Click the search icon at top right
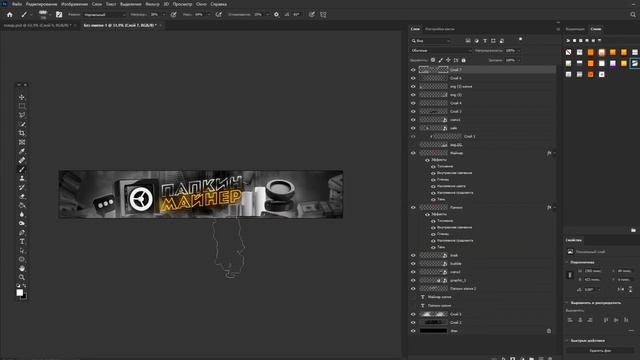This screenshot has width=640, height=360. [633, 14]
